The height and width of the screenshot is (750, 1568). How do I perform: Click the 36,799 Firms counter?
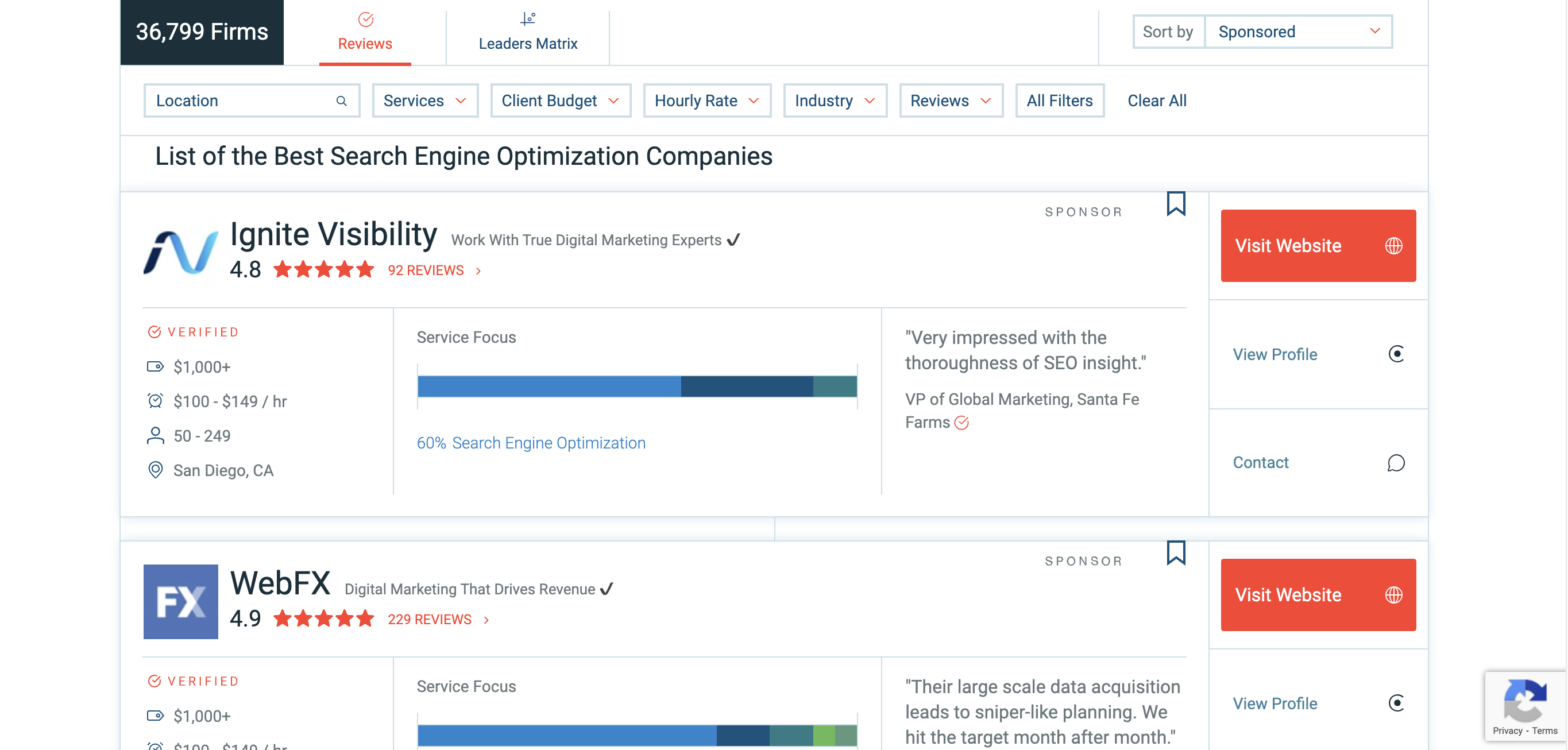pos(202,32)
